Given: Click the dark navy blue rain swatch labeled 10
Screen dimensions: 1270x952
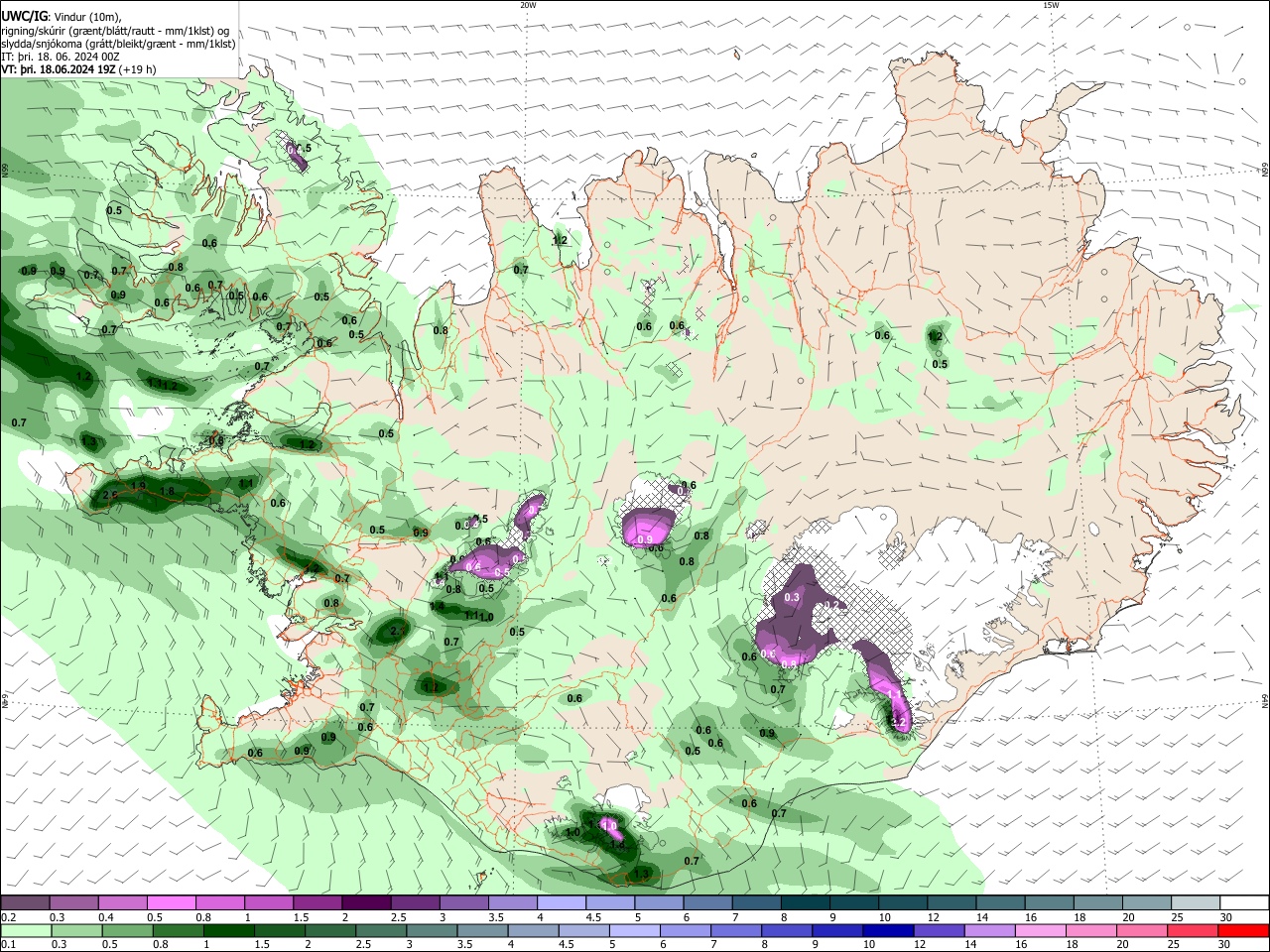Looking at the screenshot, I should (x=889, y=930).
